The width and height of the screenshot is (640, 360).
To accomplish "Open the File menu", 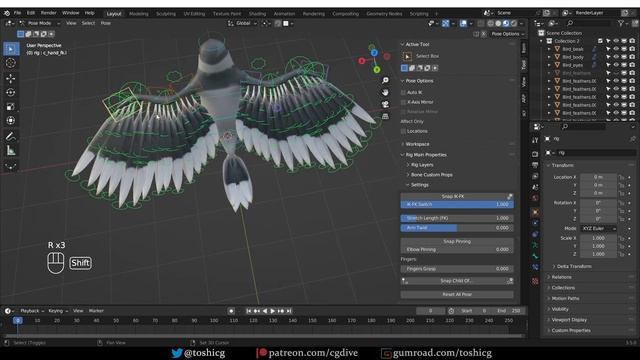I will click(x=17, y=13).
